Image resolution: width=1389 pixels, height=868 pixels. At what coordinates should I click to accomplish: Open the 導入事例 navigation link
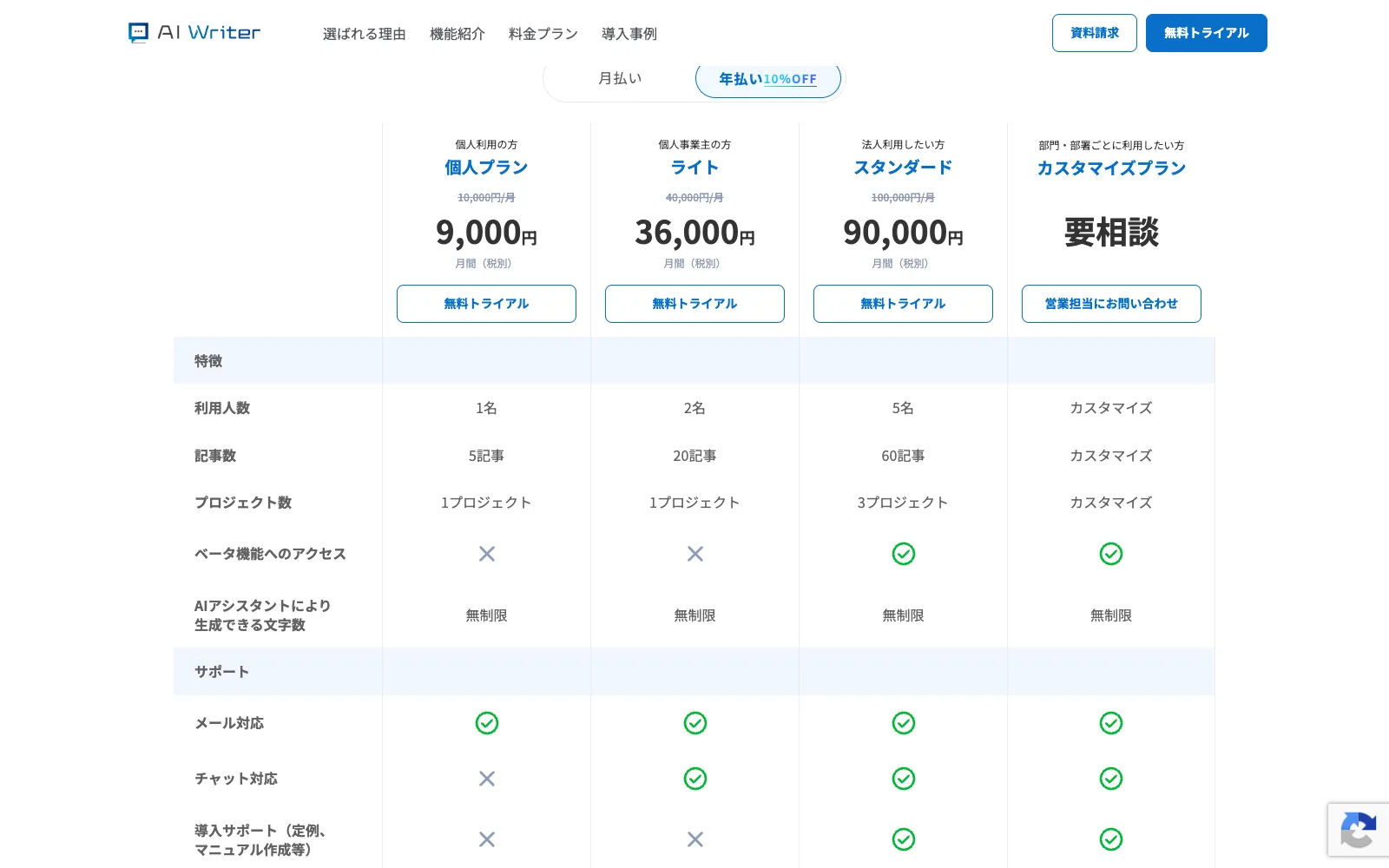(629, 34)
